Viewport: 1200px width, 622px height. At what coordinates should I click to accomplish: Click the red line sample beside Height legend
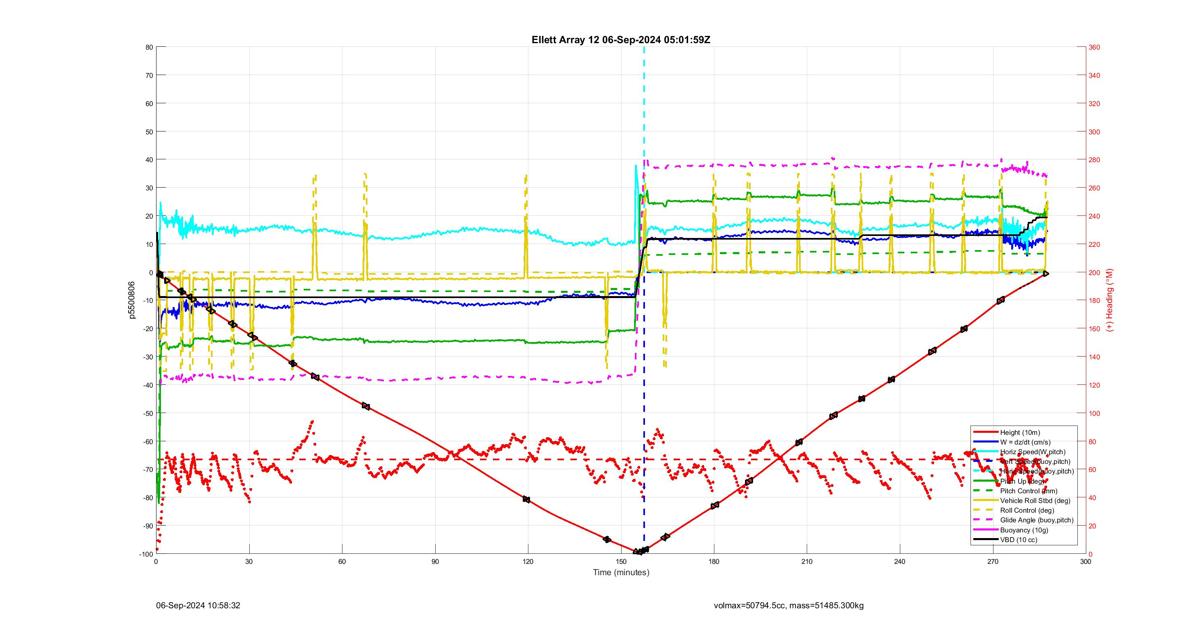[985, 432]
